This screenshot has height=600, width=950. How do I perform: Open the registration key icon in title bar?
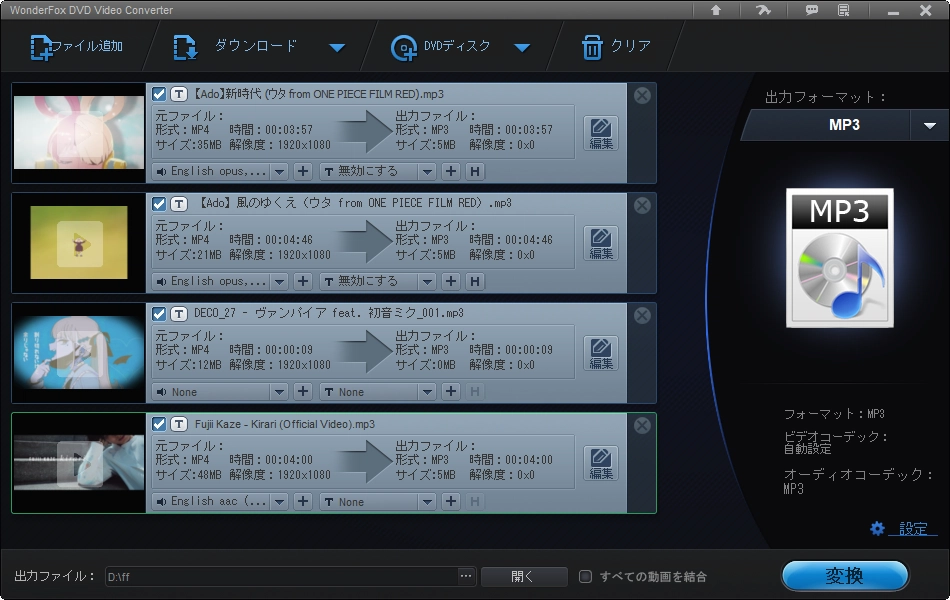click(x=763, y=10)
